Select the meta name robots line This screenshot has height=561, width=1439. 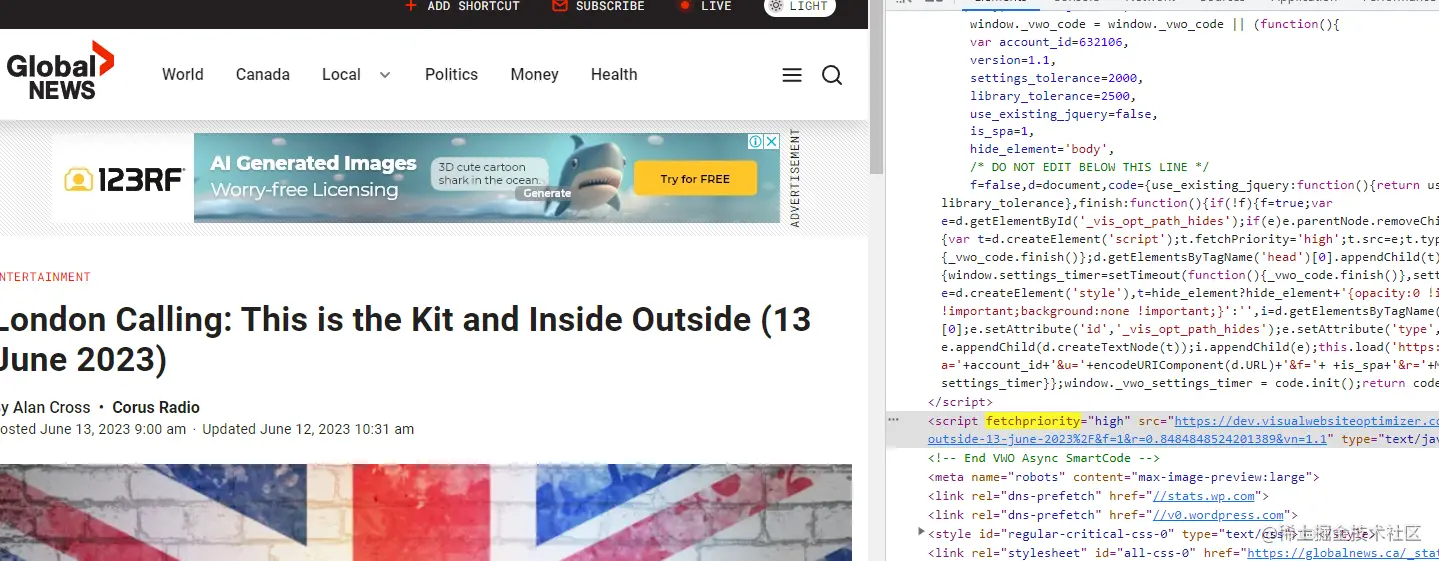pyautogui.click(x=1123, y=477)
